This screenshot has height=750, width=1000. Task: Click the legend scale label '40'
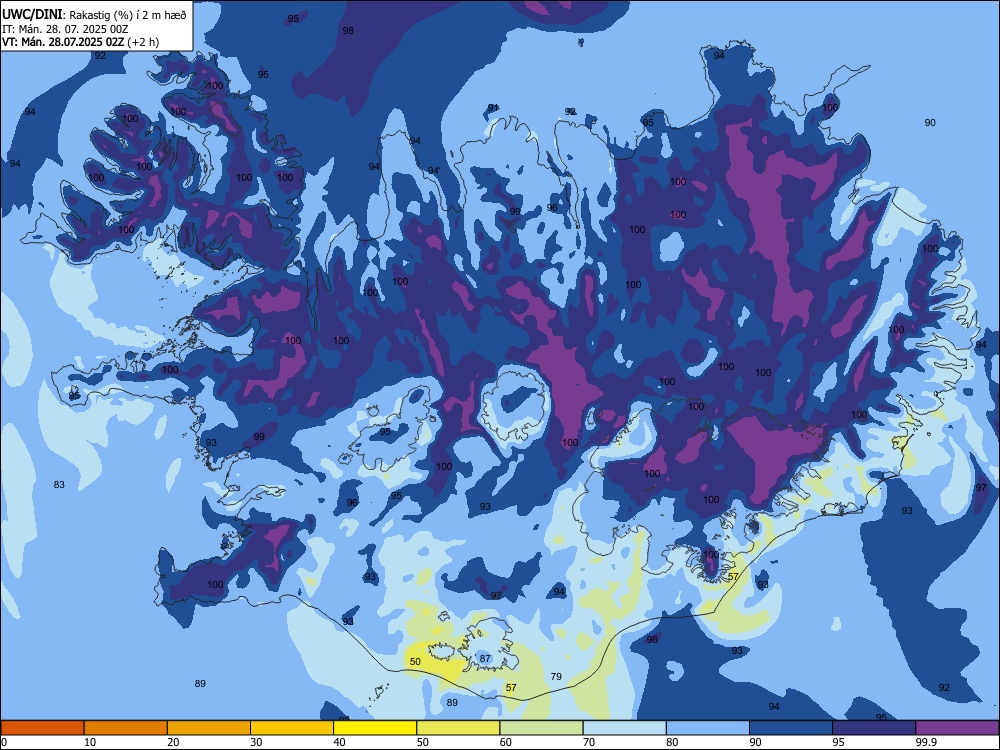tap(339, 742)
